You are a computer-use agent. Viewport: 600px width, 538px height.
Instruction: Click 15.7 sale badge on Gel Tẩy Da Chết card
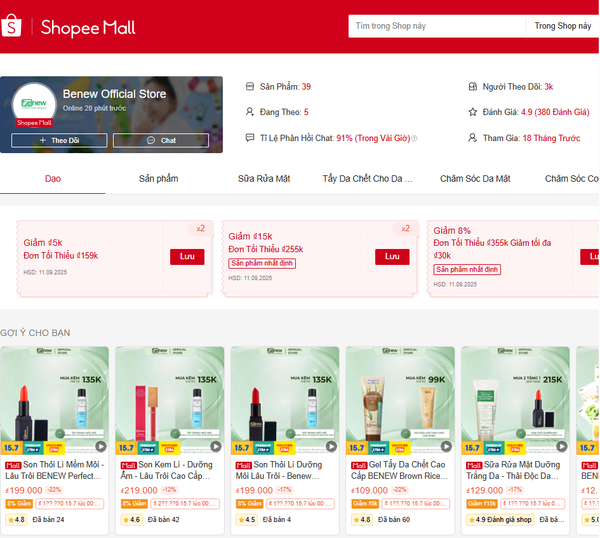356,448
